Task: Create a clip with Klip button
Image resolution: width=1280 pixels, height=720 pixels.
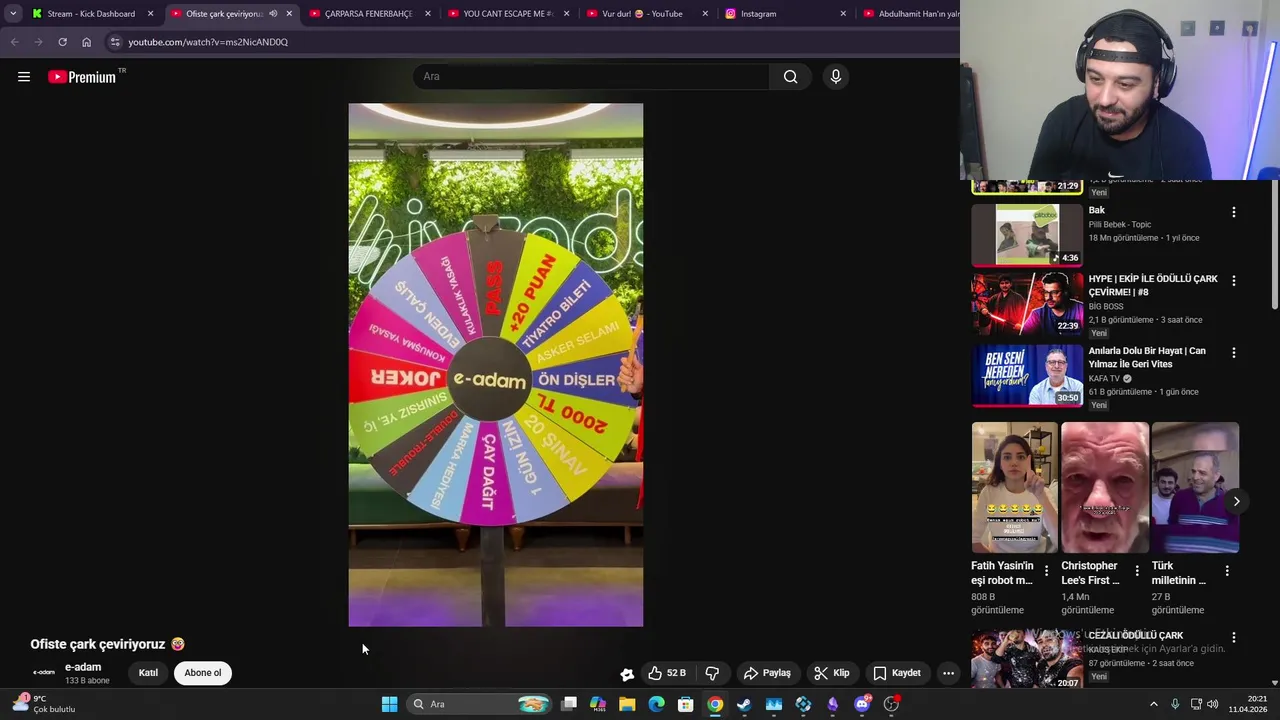Action: [832, 673]
